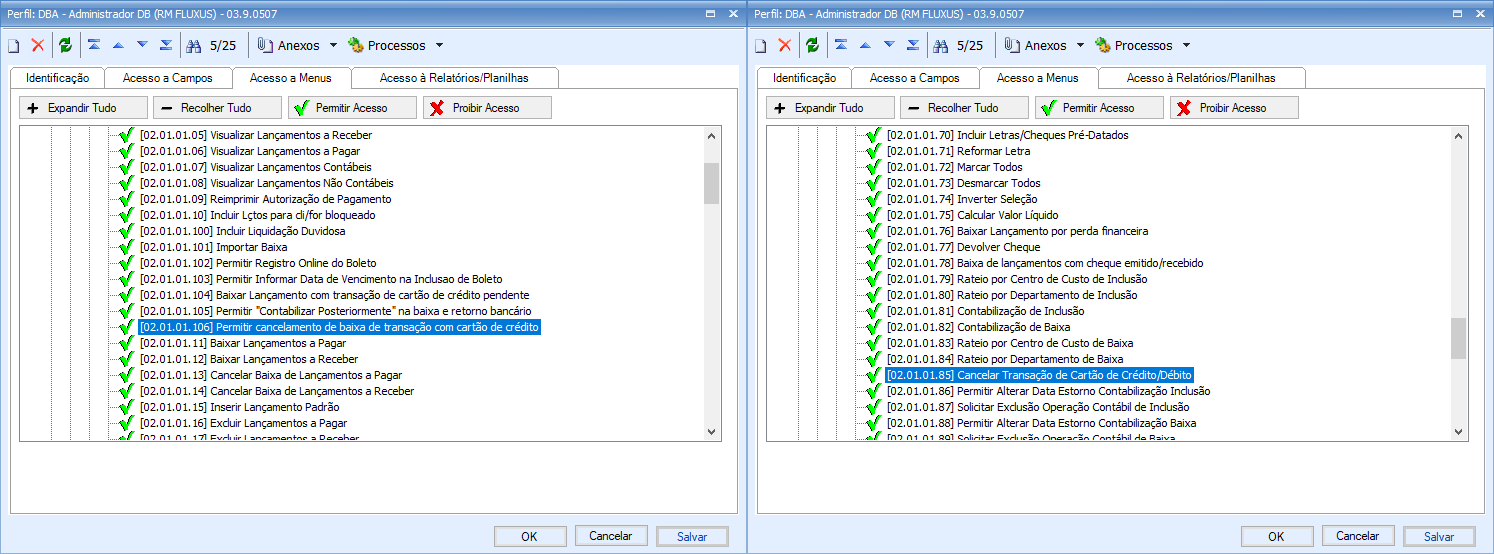Click the binoculars search icon in right window
This screenshot has height=554, width=1494.
tap(941, 45)
